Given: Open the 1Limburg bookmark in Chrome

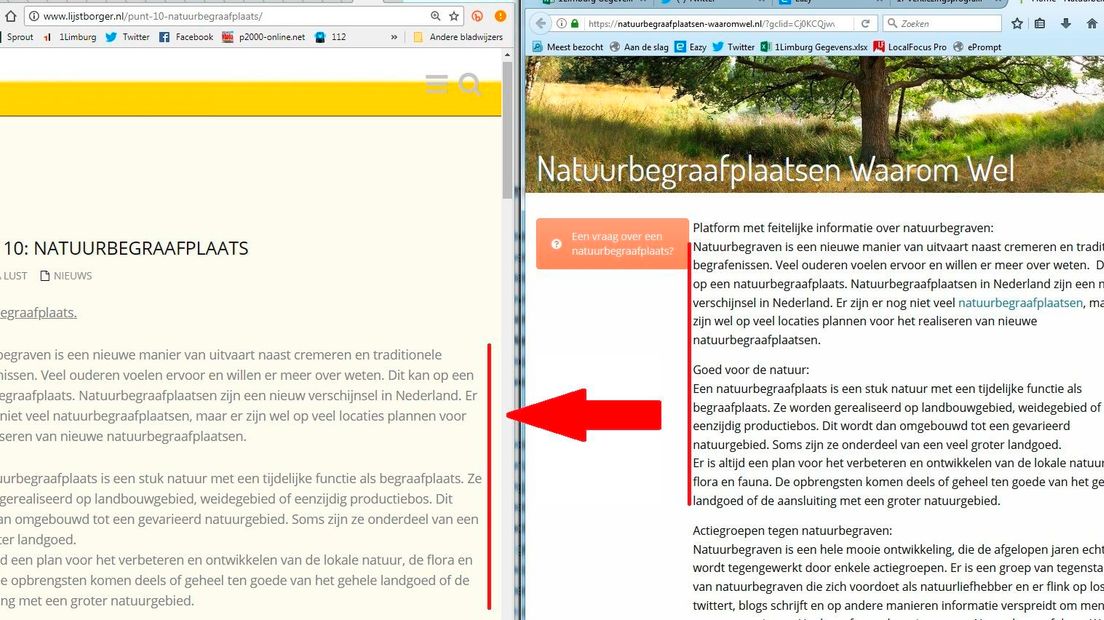Looking at the screenshot, I should [70, 37].
